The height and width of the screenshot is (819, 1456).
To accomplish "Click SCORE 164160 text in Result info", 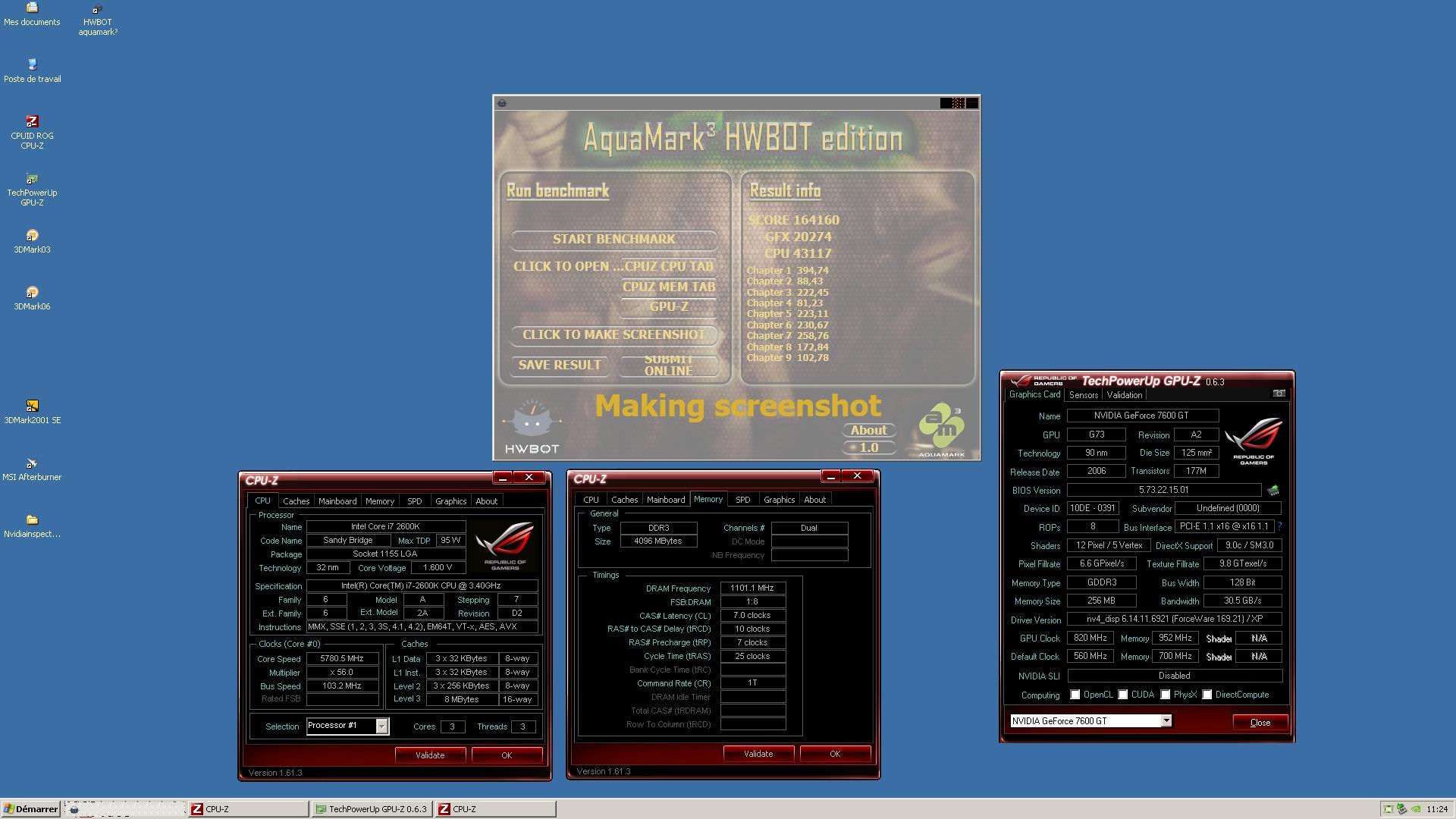I will coord(793,221).
